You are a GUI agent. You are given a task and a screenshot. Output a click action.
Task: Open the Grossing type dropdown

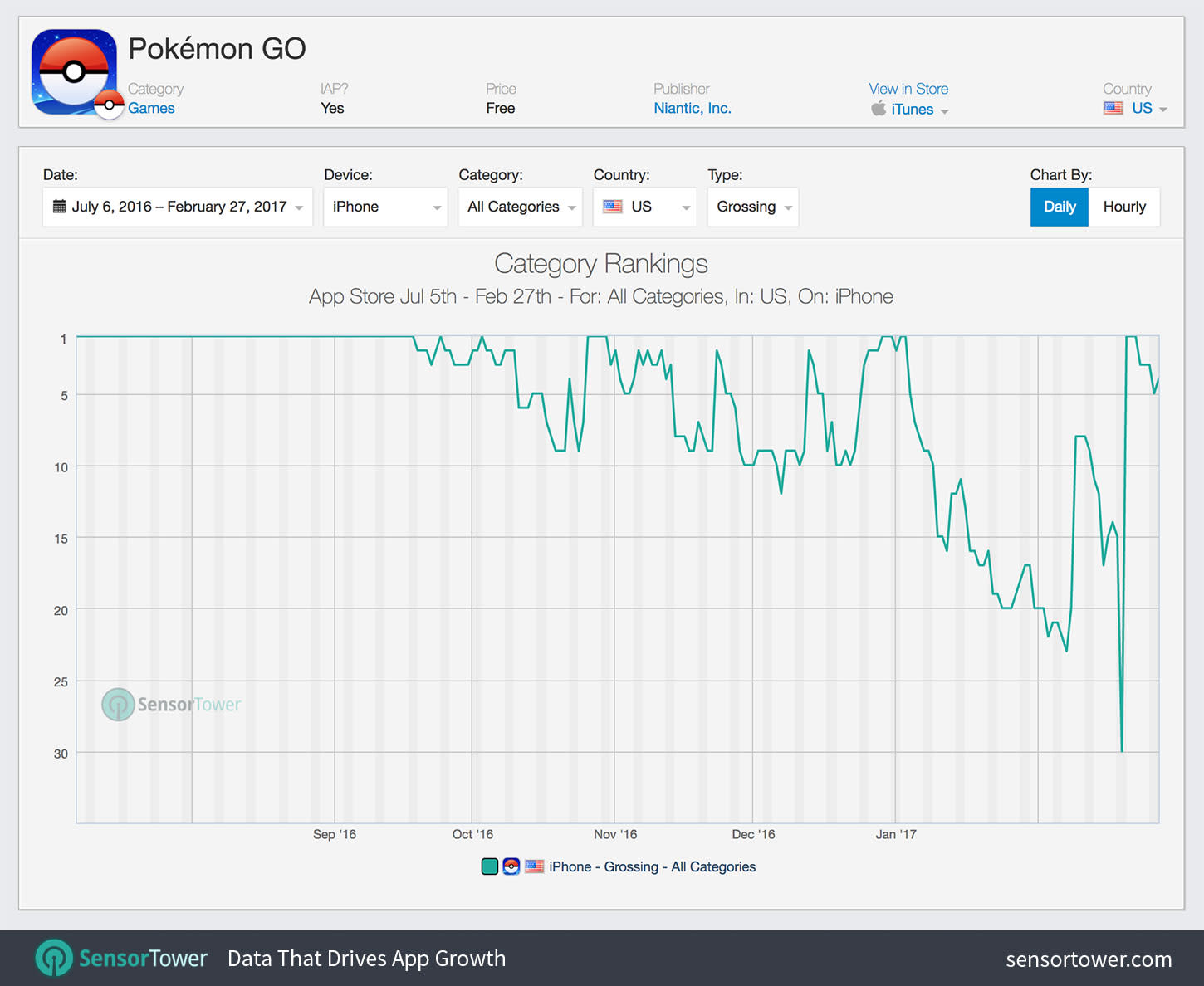752,207
